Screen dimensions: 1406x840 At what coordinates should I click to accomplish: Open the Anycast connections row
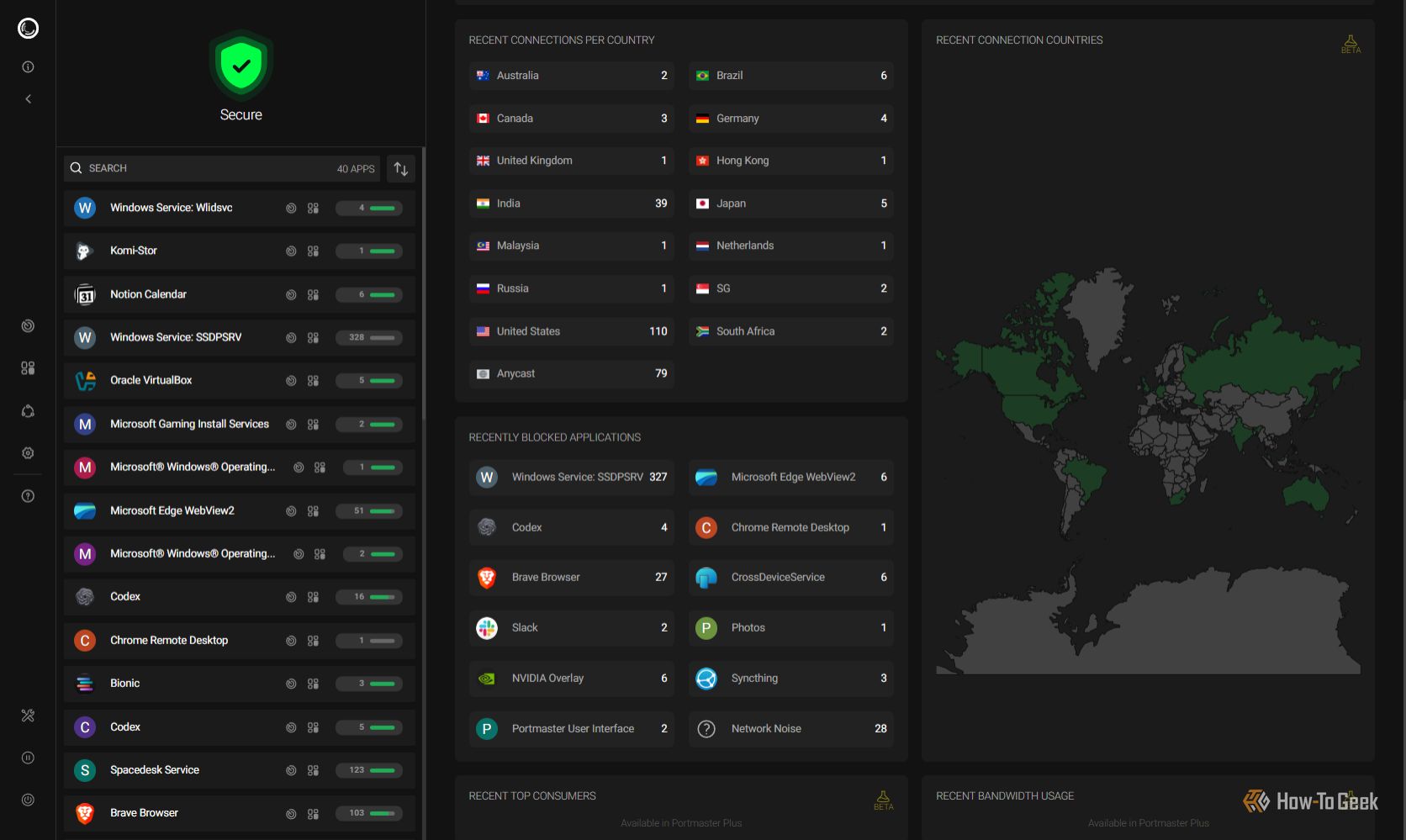[x=572, y=374]
